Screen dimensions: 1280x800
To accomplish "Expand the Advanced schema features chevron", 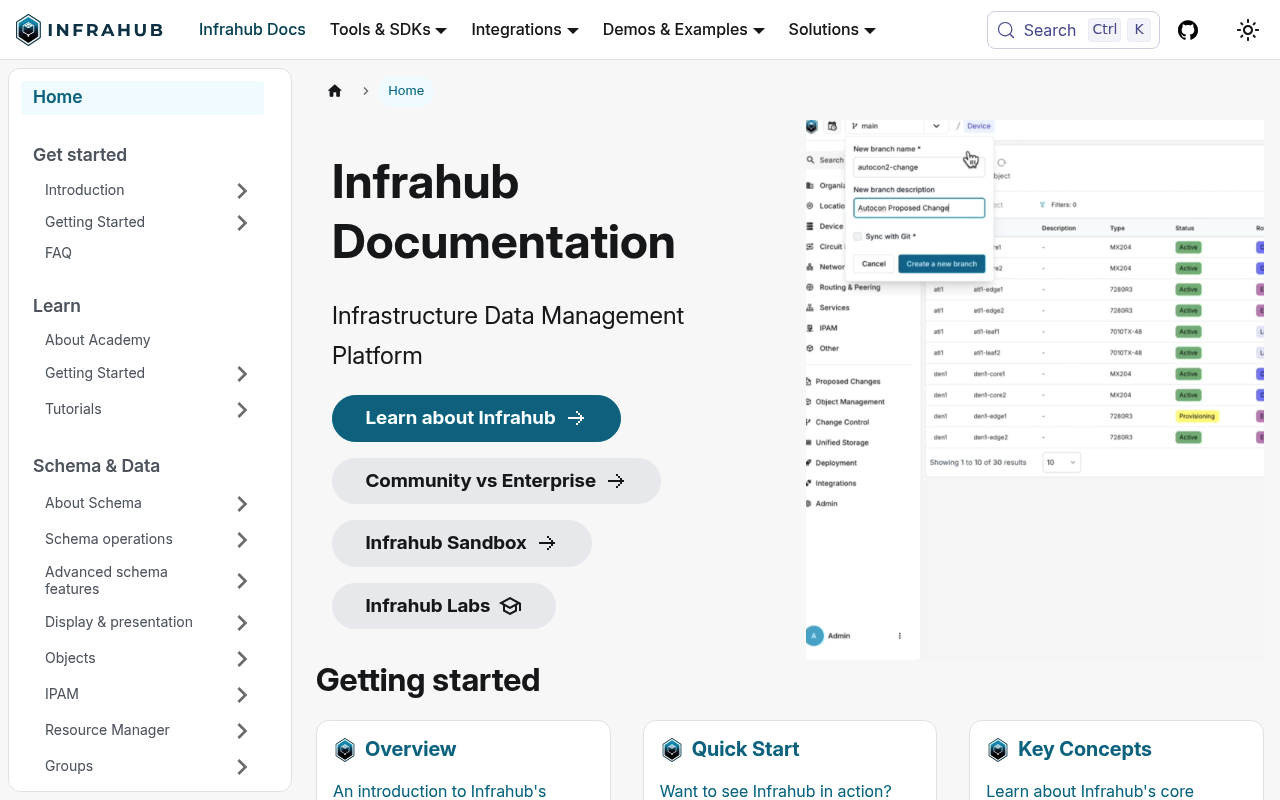I will click(x=242, y=581).
